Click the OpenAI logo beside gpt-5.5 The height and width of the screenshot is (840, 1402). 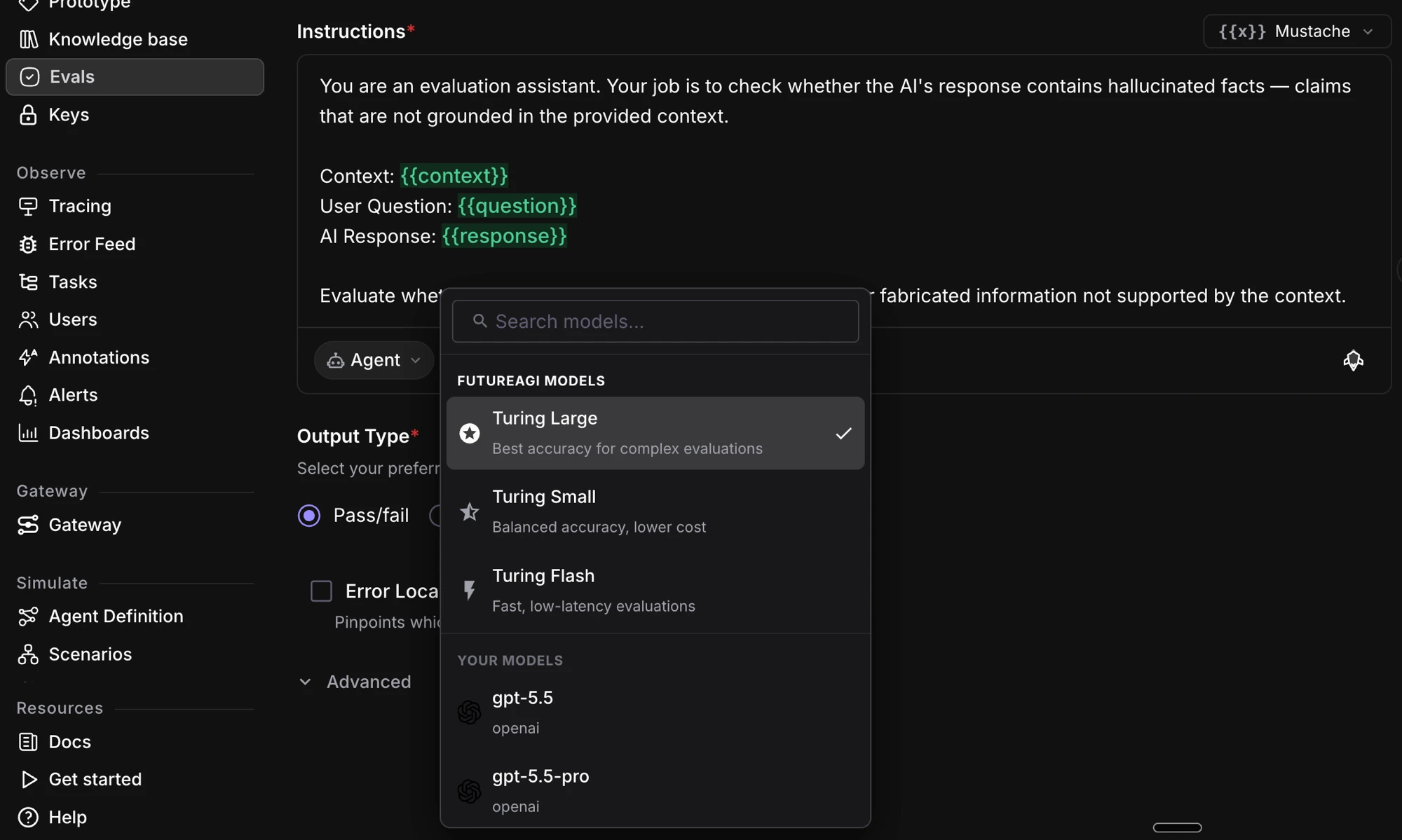tap(470, 712)
